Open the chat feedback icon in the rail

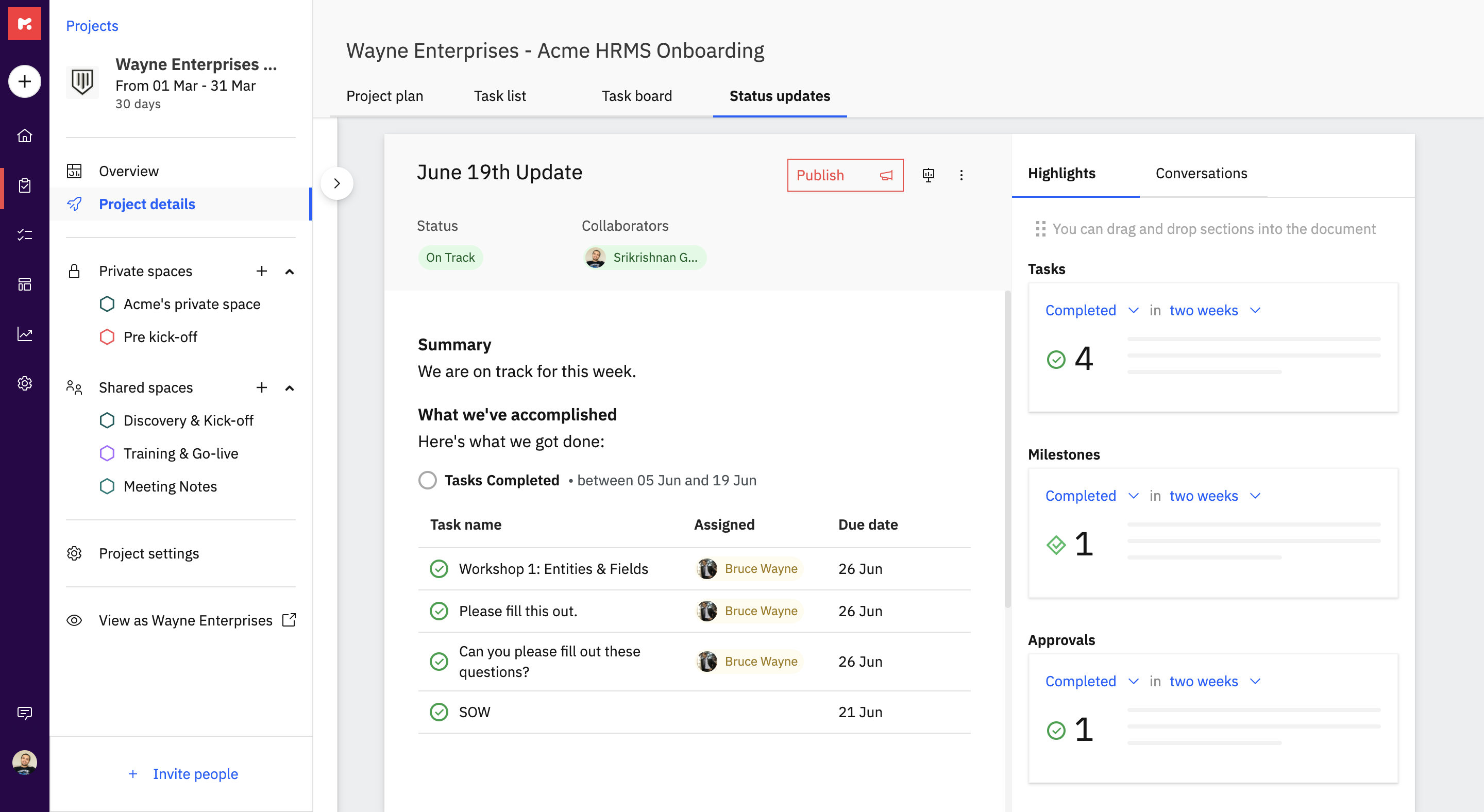[25, 713]
